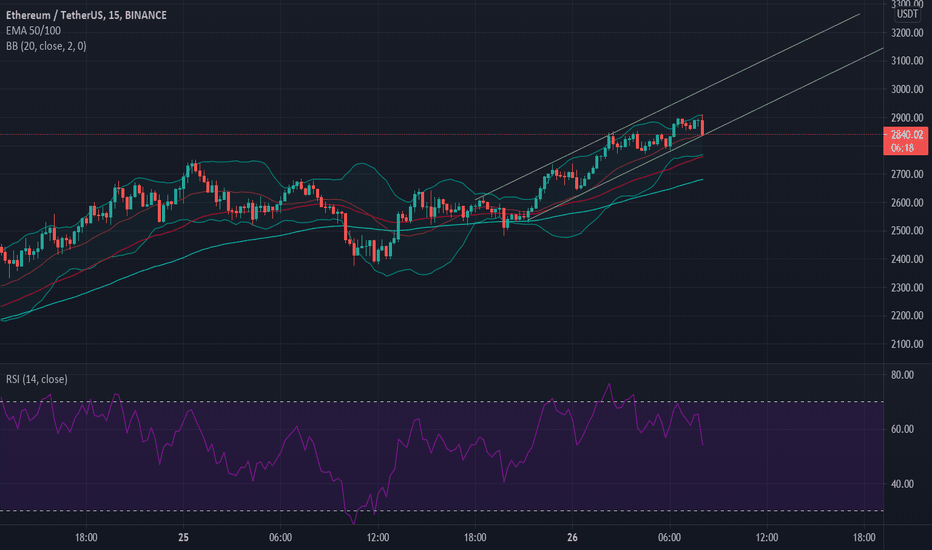
Task: Select the RSI (14, close) indicator label
Action: pyautogui.click(x=37, y=379)
